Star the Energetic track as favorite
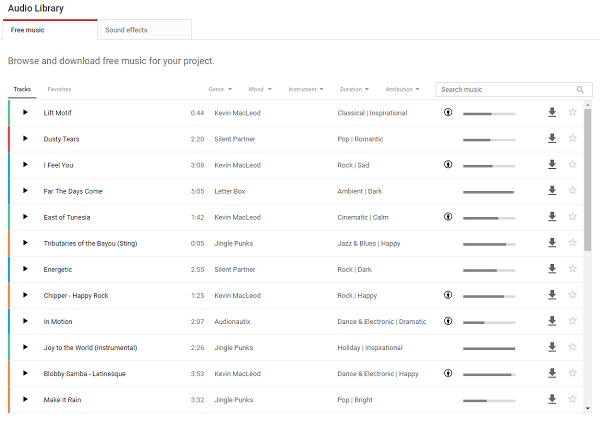Viewport: 600px width, 421px height. [572, 269]
